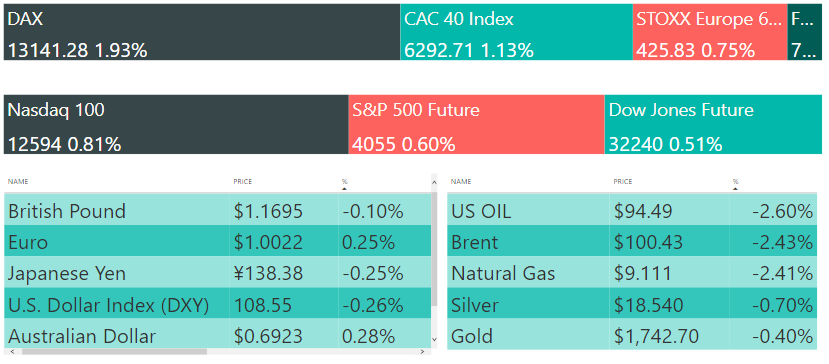Click the horizontal scrollbar left arrow

click(10, 351)
